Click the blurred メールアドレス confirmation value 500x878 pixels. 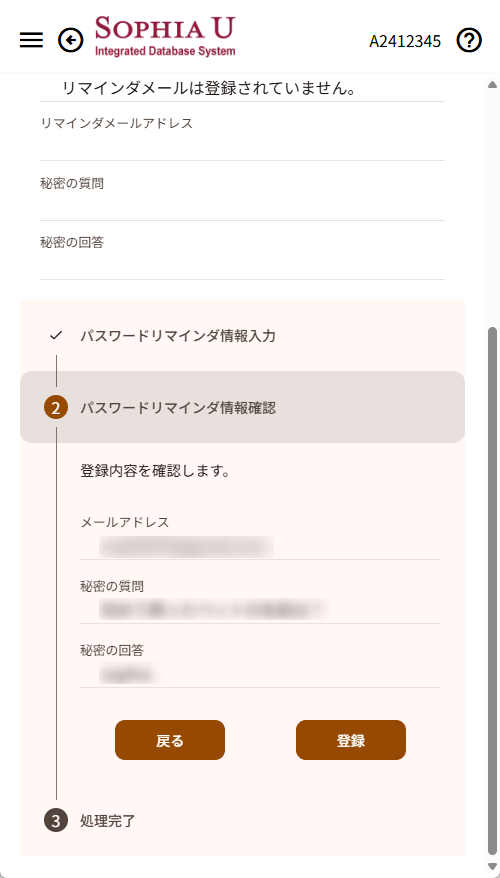(186, 547)
